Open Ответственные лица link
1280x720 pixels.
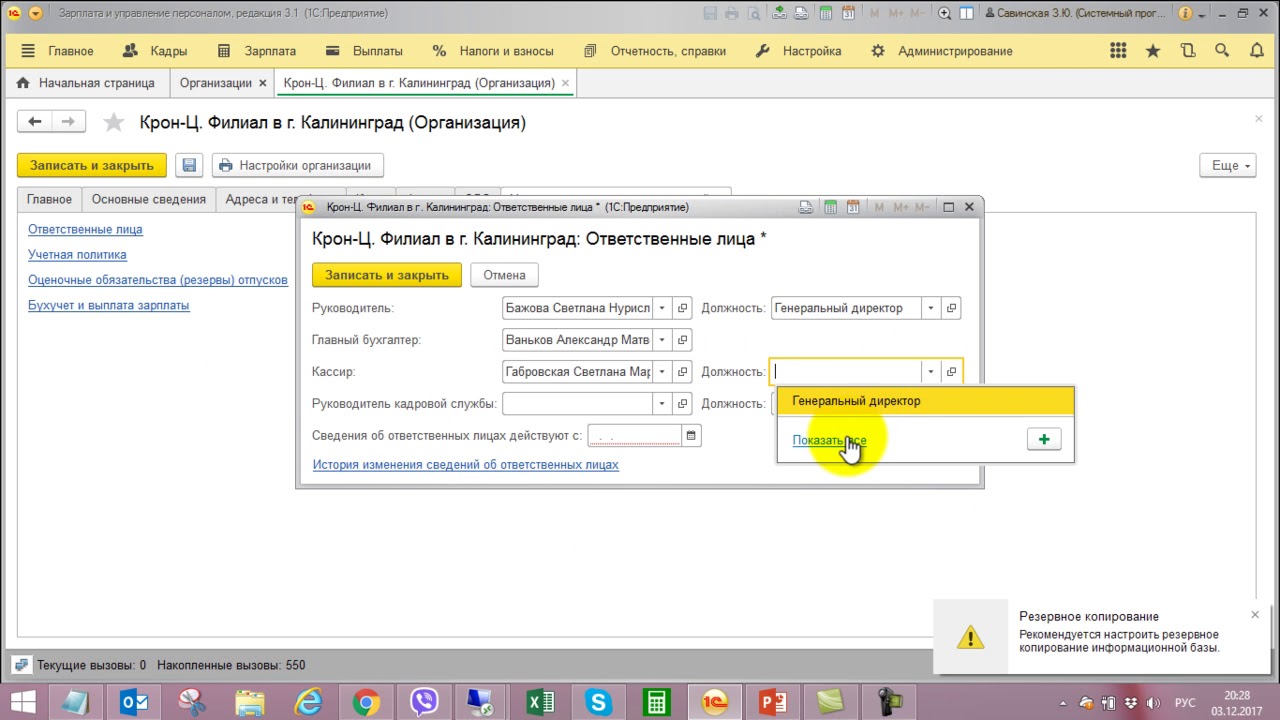point(85,229)
